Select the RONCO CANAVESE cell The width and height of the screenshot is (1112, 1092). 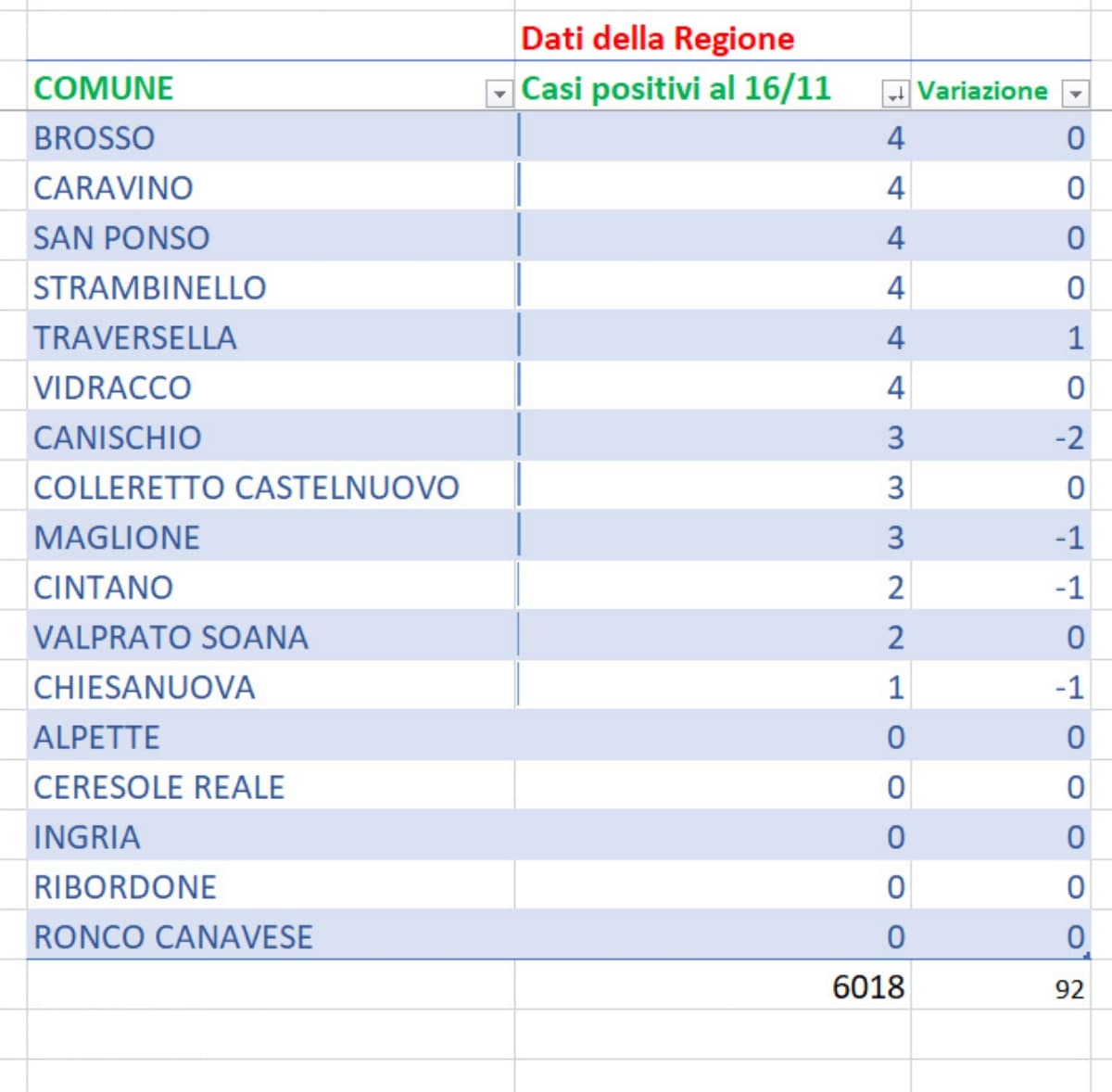pyautogui.click(x=173, y=937)
